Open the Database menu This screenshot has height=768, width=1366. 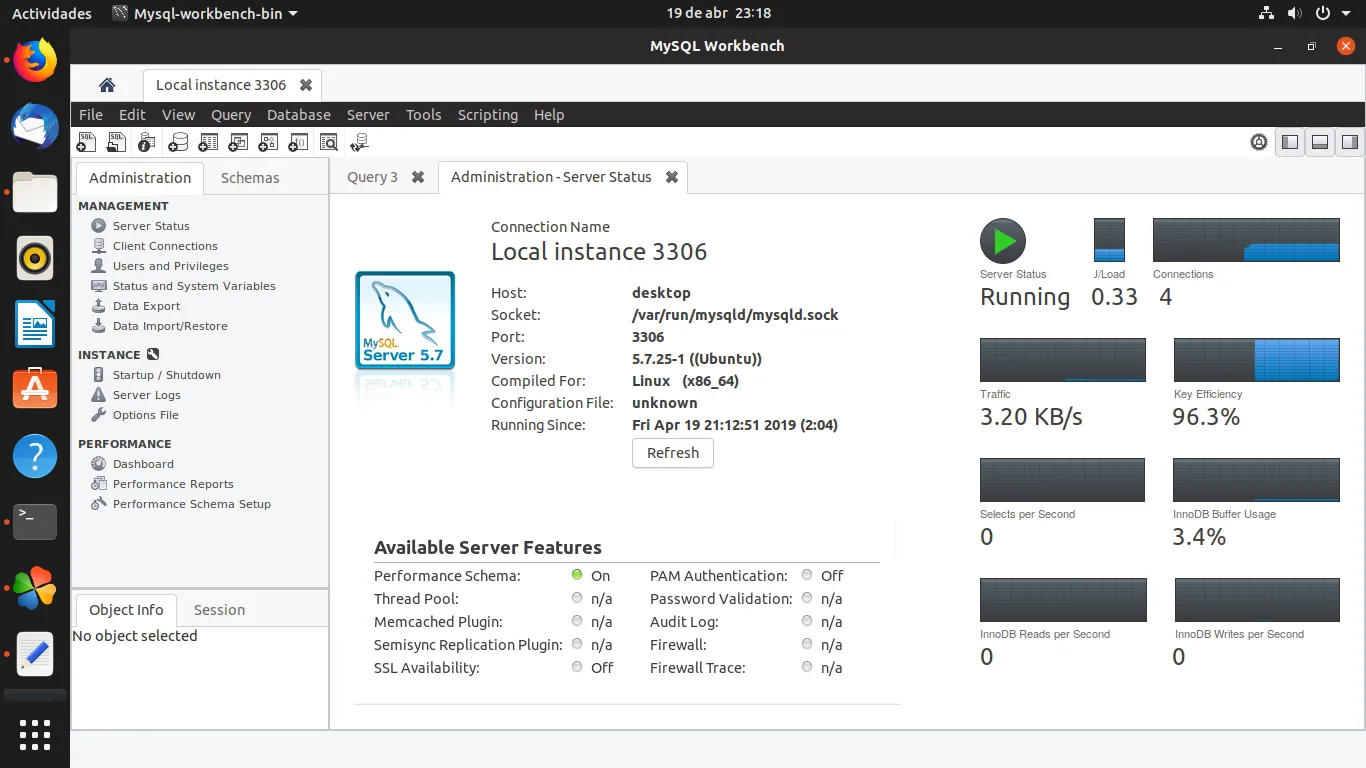pyautogui.click(x=299, y=115)
